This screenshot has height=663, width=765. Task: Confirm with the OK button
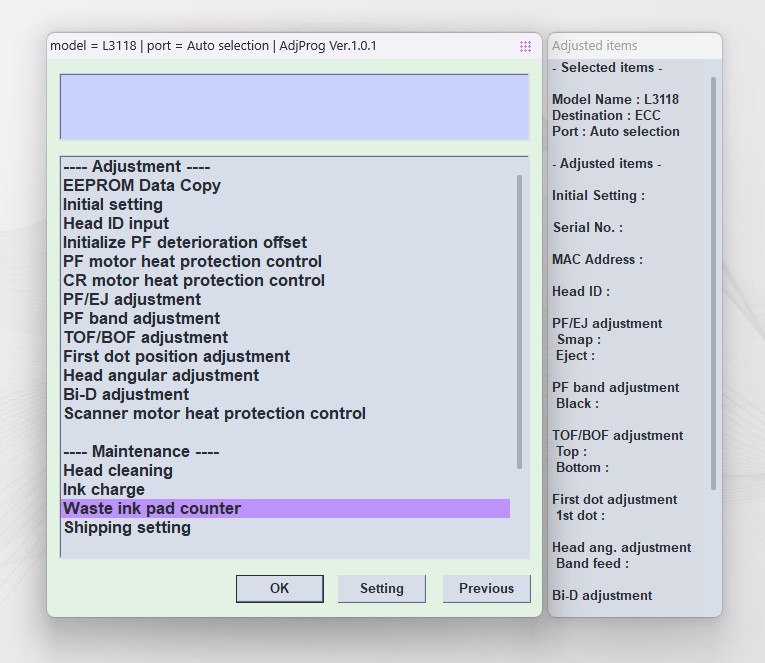(x=280, y=588)
